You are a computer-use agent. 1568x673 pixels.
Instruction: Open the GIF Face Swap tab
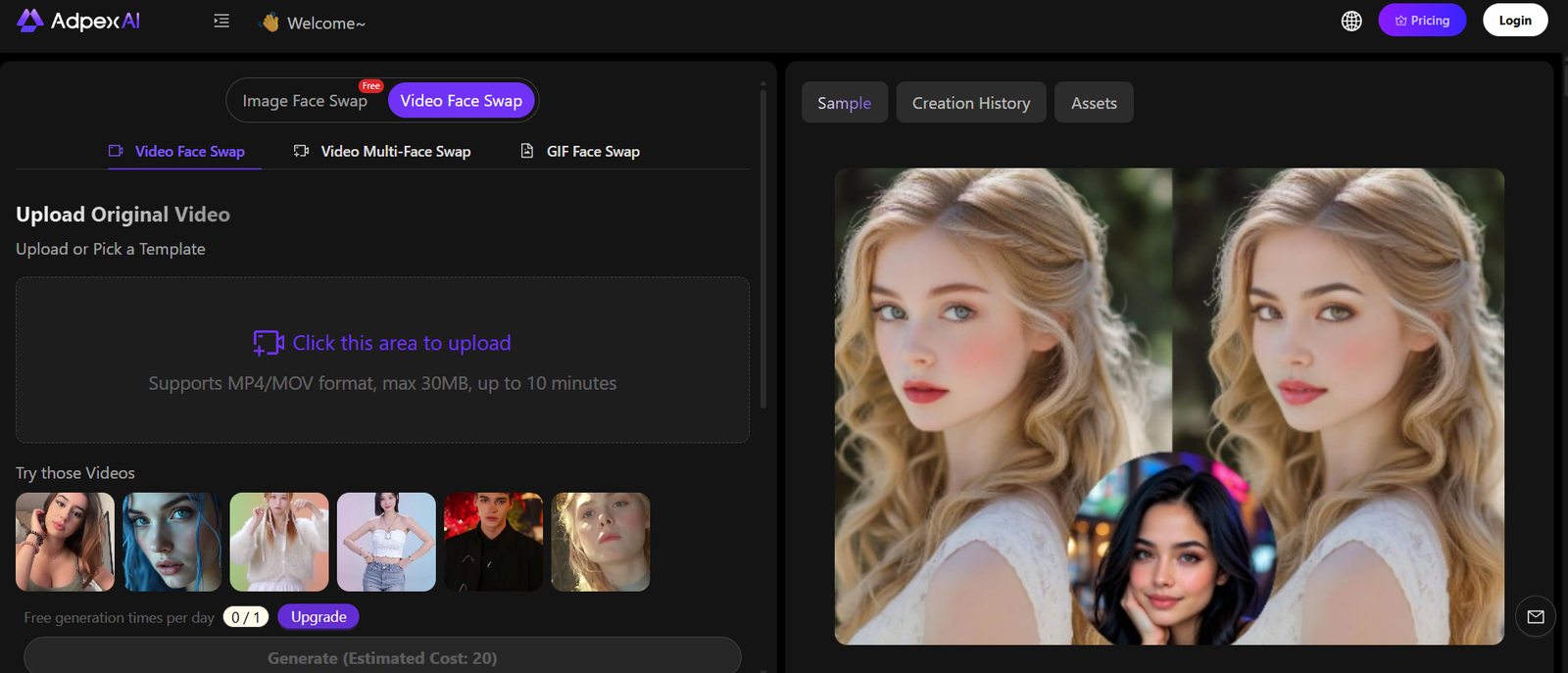[x=580, y=152]
